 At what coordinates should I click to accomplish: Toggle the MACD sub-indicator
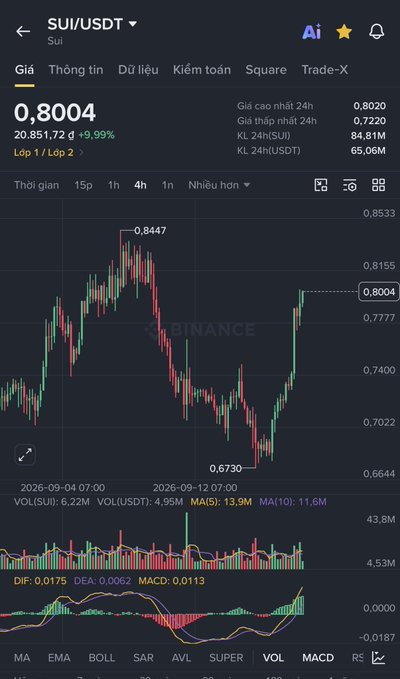(318, 657)
